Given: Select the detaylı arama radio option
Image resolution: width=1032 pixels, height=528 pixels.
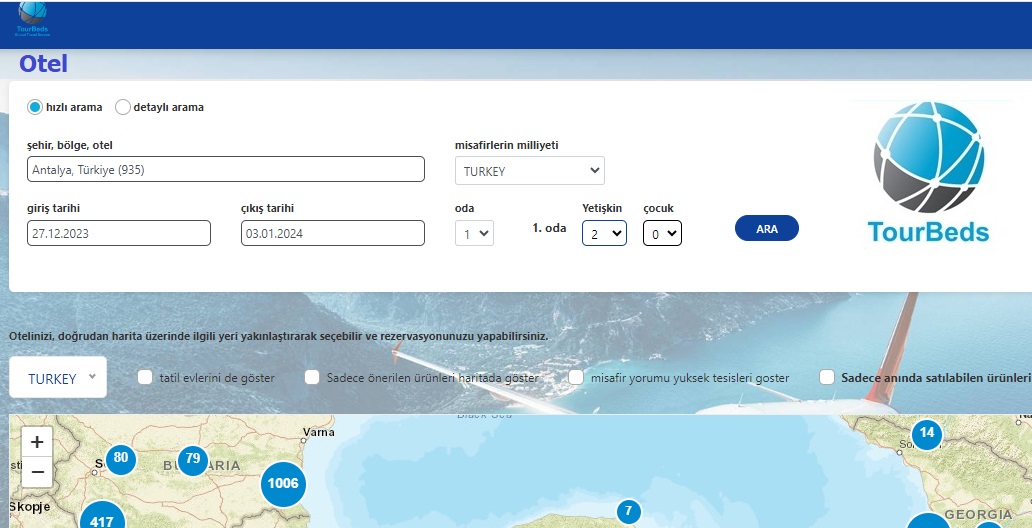Looking at the screenshot, I should coord(122,107).
